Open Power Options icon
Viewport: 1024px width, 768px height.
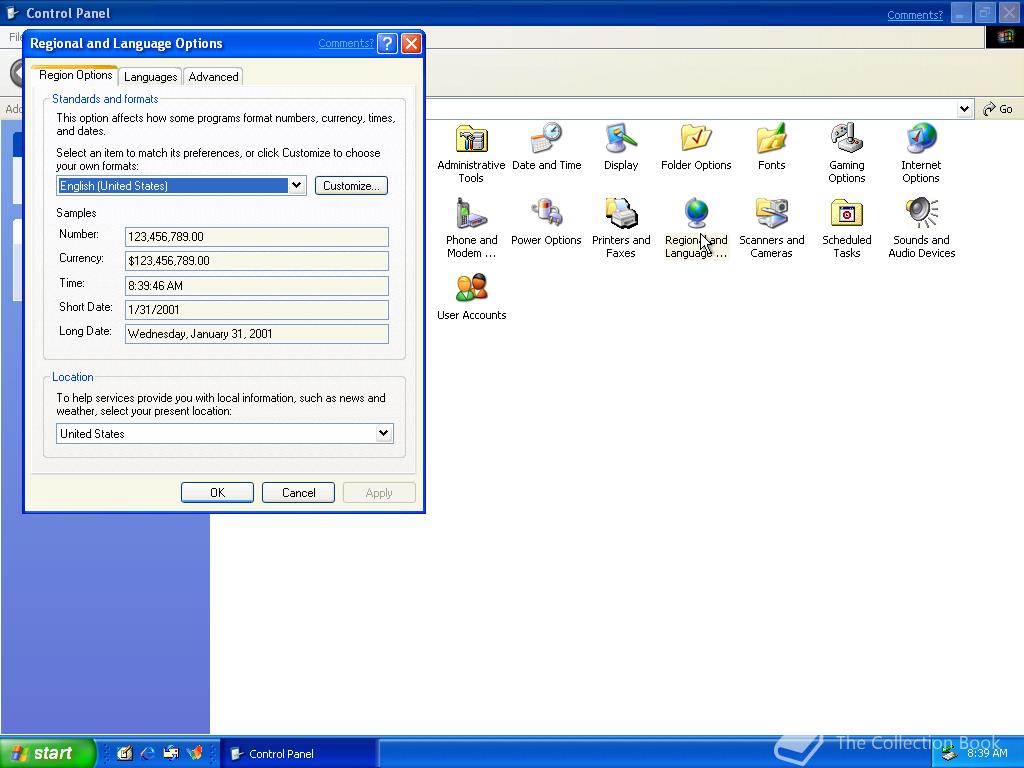point(547,214)
